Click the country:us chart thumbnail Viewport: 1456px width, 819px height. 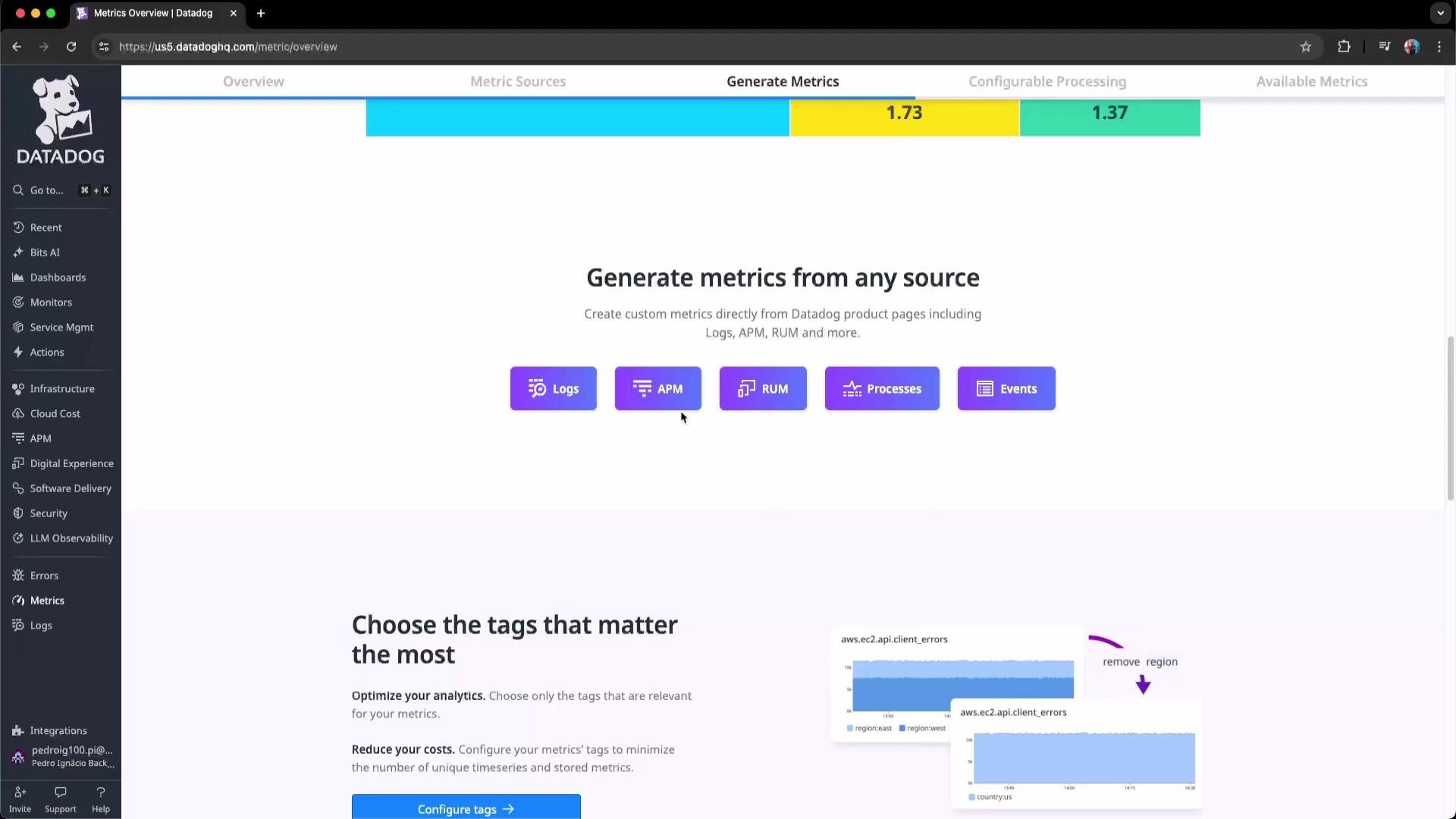pos(1077,755)
